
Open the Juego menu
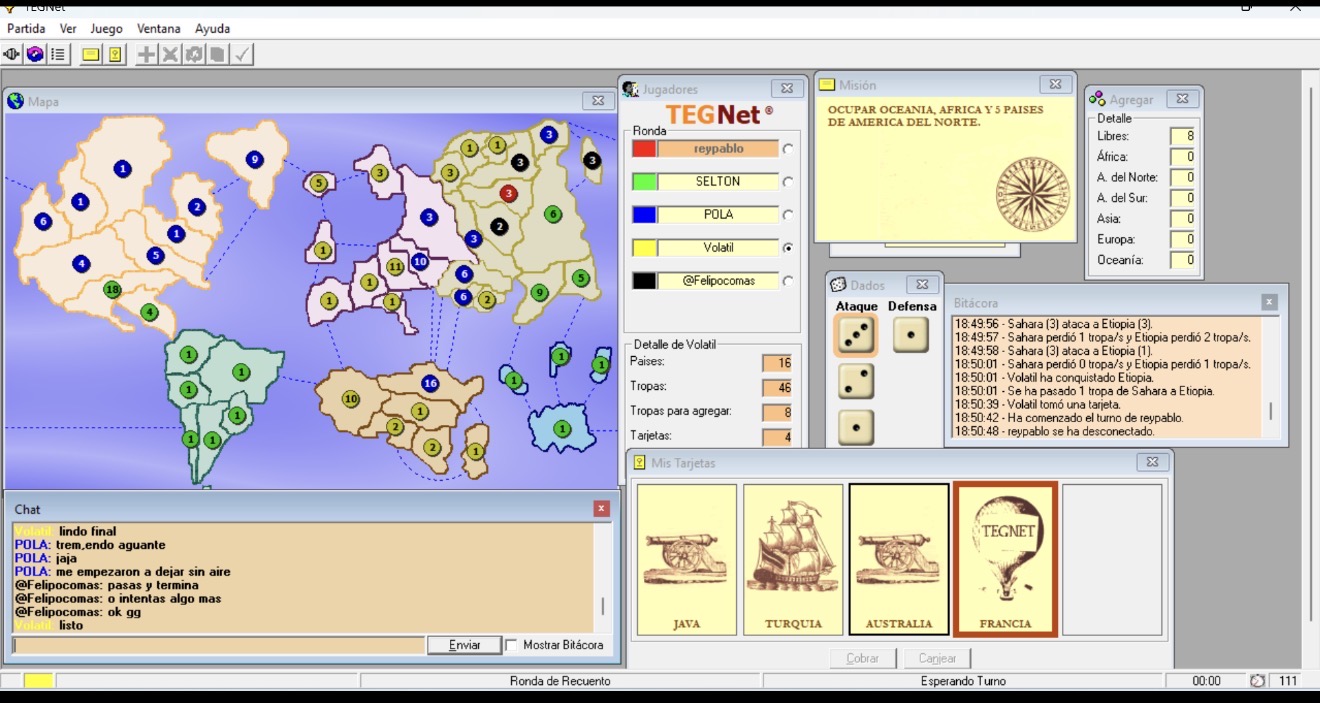[106, 29]
